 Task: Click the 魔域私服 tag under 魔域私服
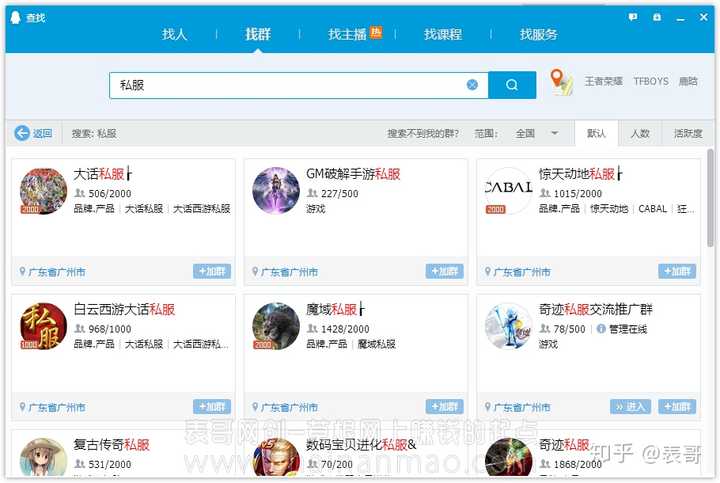pyautogui.click(x=377, y=344)
